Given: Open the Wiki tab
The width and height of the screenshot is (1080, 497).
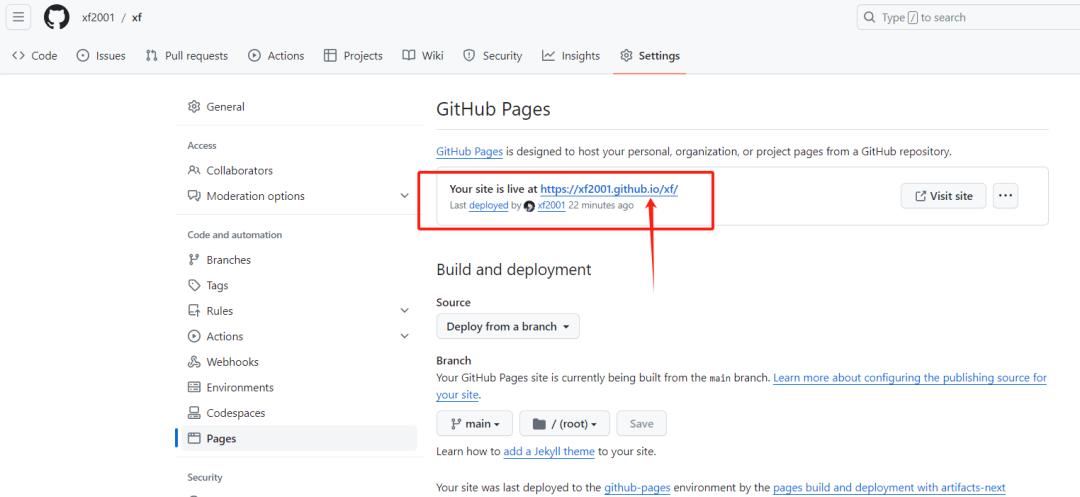Looking at the screenshot, I should pos(423,56).
